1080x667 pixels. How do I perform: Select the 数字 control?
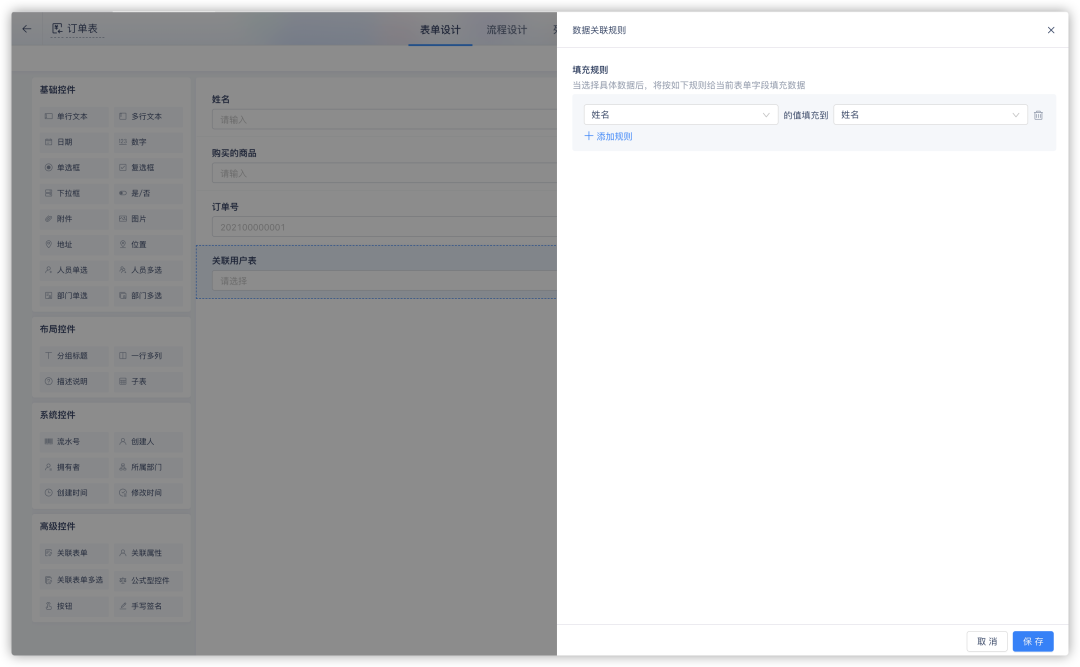[148, 142]
